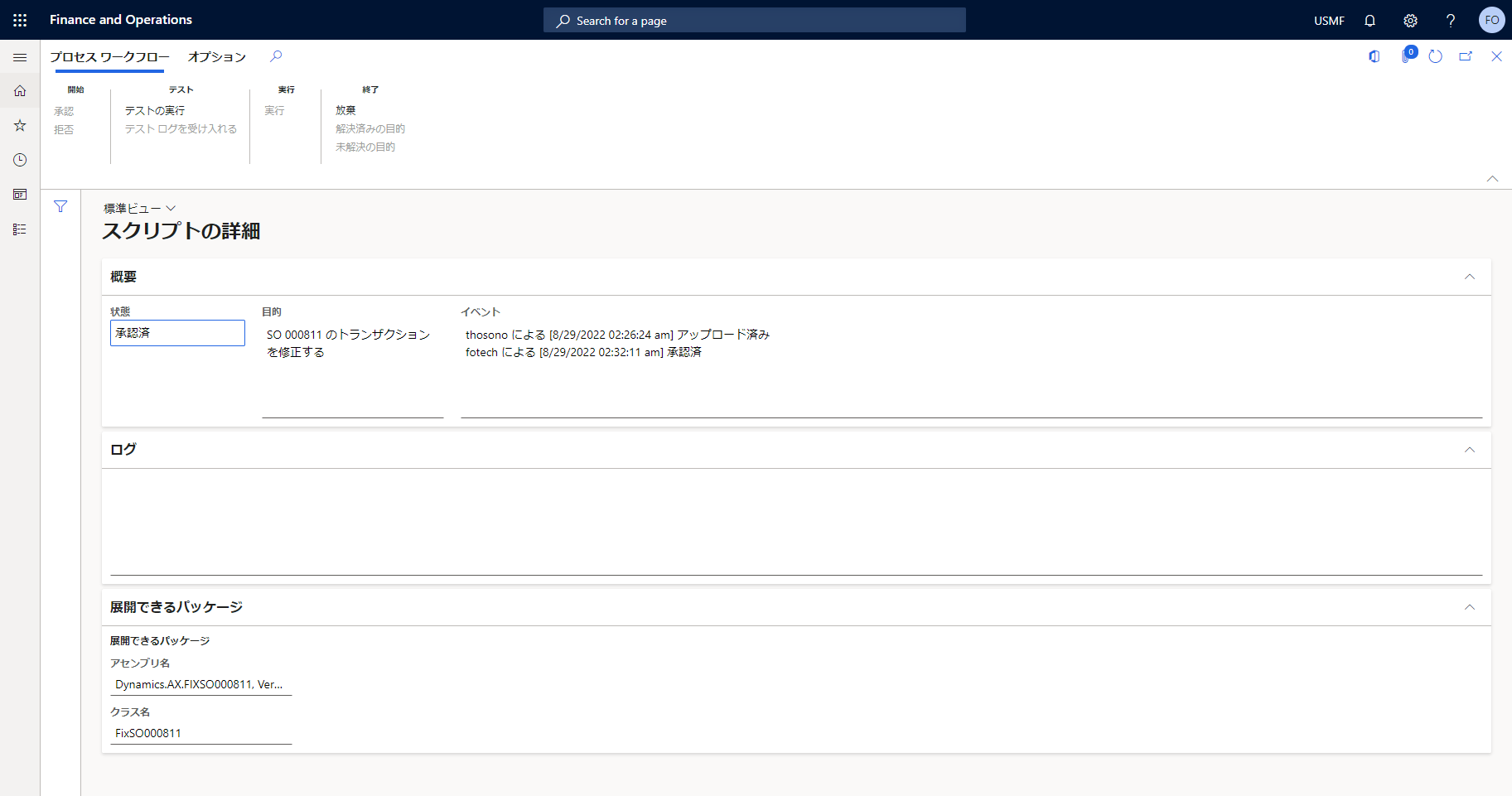This screenshot has height=796, width=1512.
Task: Click the USMF company selector
Action: click(1329, 21)
